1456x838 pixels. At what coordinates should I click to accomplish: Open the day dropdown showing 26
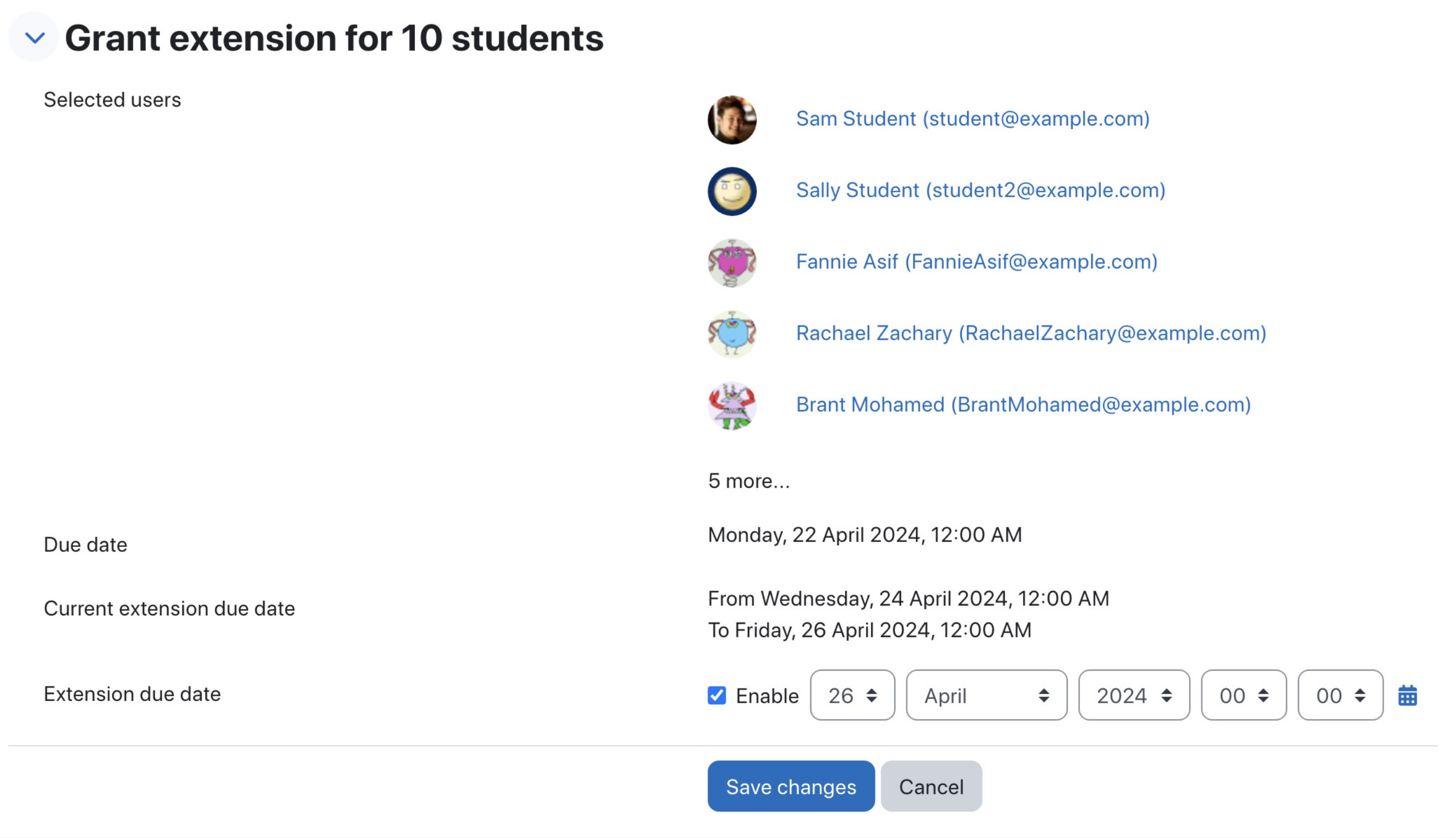click(x=852, y=695)
